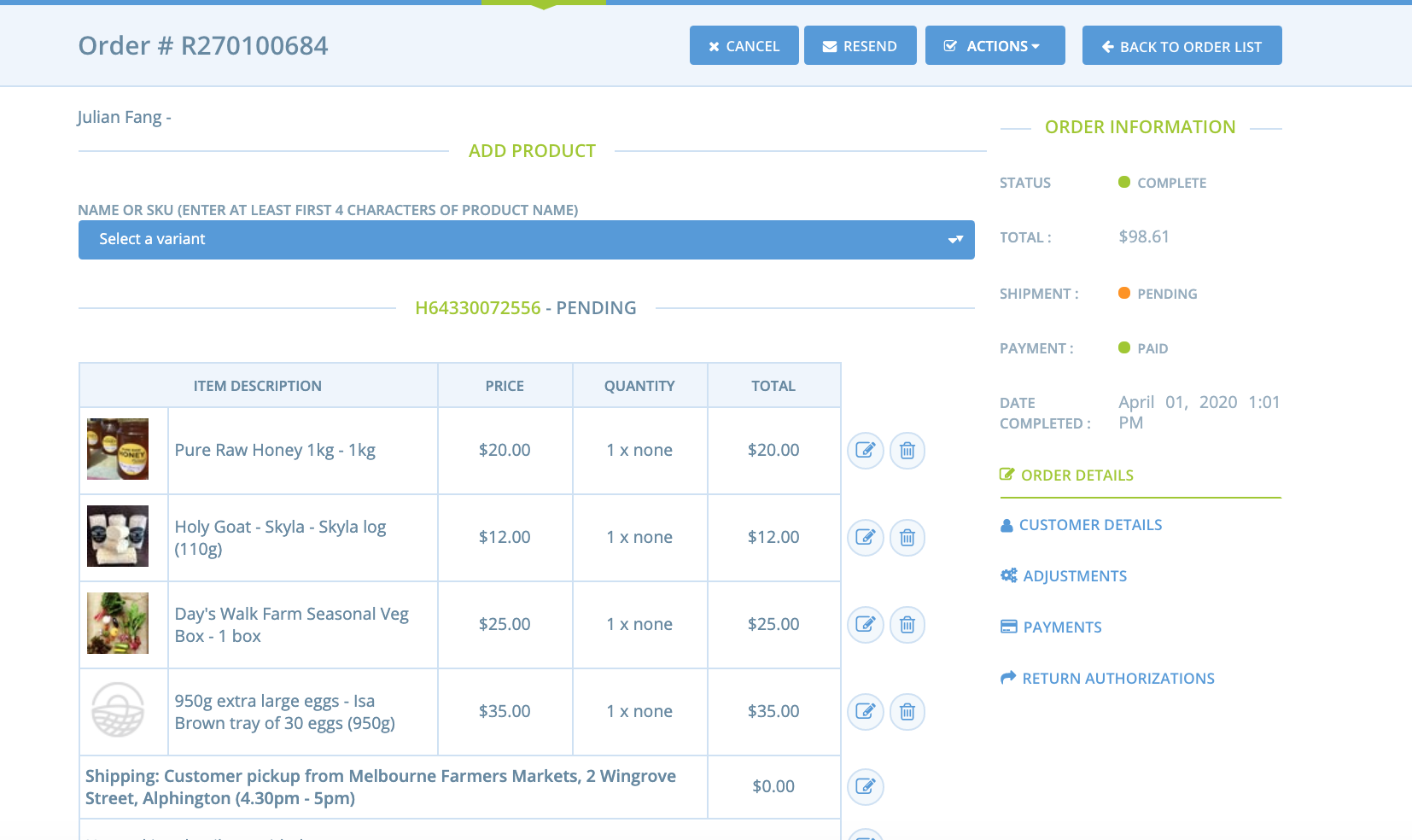Edit the Holy Goat Skyla log line item
The width and height of the screenshot is (1412, 840).
click(x=865, y=537)
